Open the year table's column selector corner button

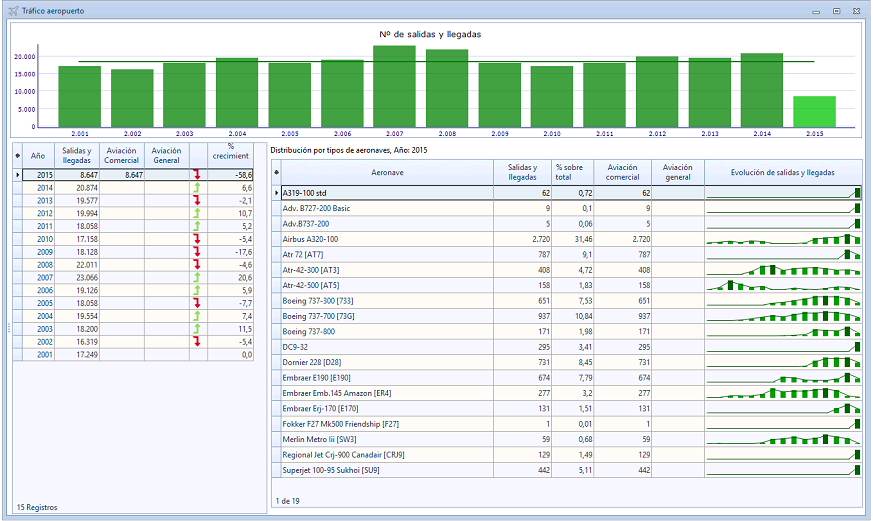tap(17, 155)
